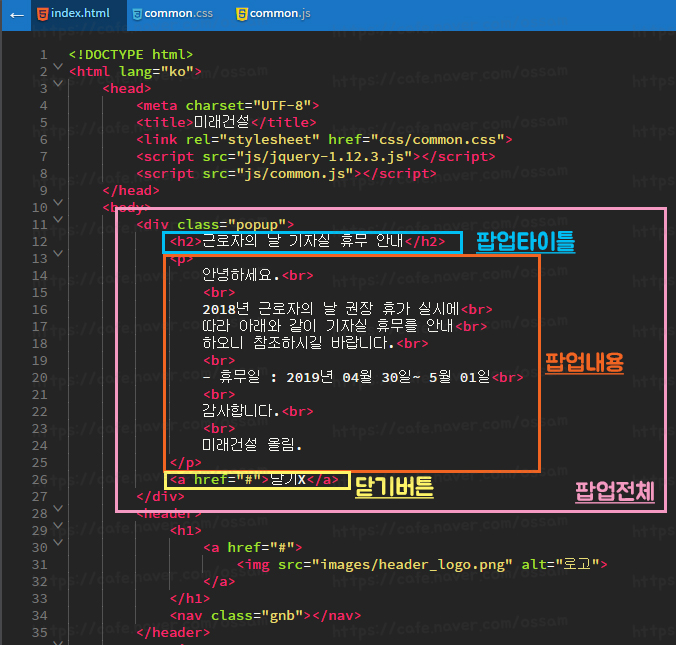Switch to the index.html tab
This screenshot has width=676, height=645.
[x=79, y=15]
